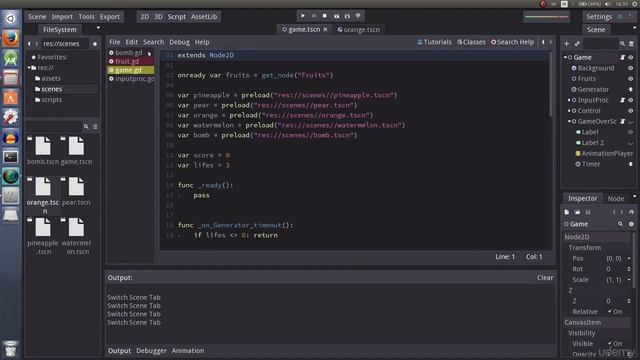Save the resource in the Inspector
This screenshot has width=640, height=360.
(x=588, y=212)
